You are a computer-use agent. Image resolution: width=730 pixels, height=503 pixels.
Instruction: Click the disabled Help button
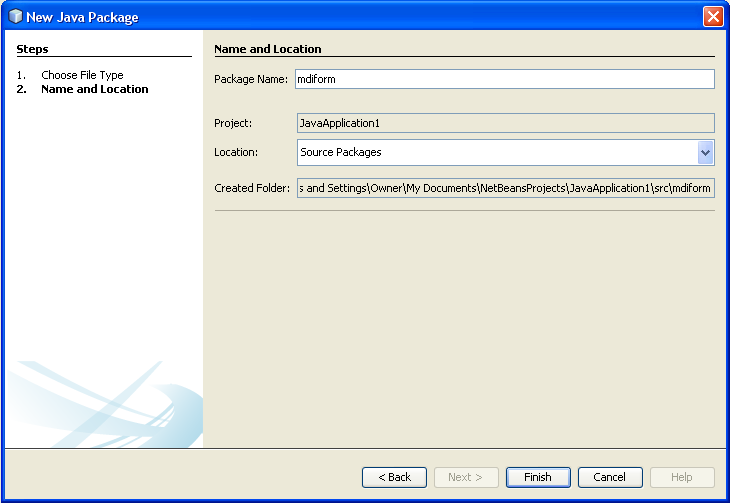682,477
